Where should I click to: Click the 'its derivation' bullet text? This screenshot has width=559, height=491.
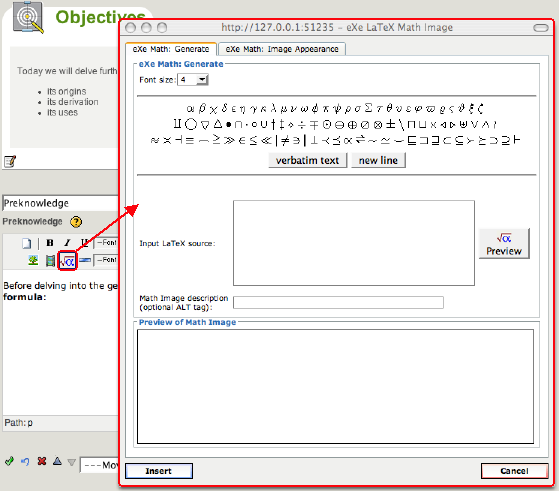click(73, 102)
